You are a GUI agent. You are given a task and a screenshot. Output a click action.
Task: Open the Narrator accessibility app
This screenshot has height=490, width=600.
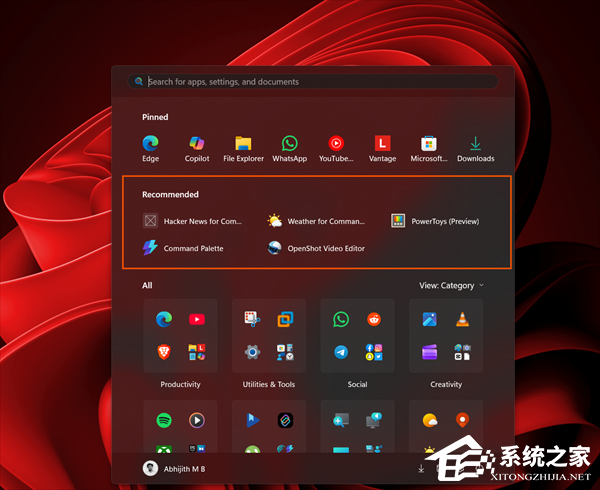[x=374, y=420]
